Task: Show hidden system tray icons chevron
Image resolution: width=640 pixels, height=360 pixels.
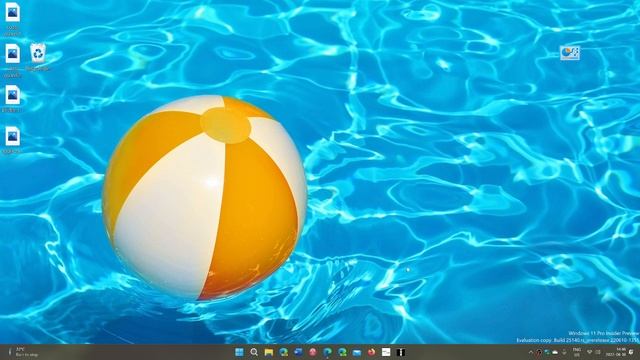Action: point(531,352)
